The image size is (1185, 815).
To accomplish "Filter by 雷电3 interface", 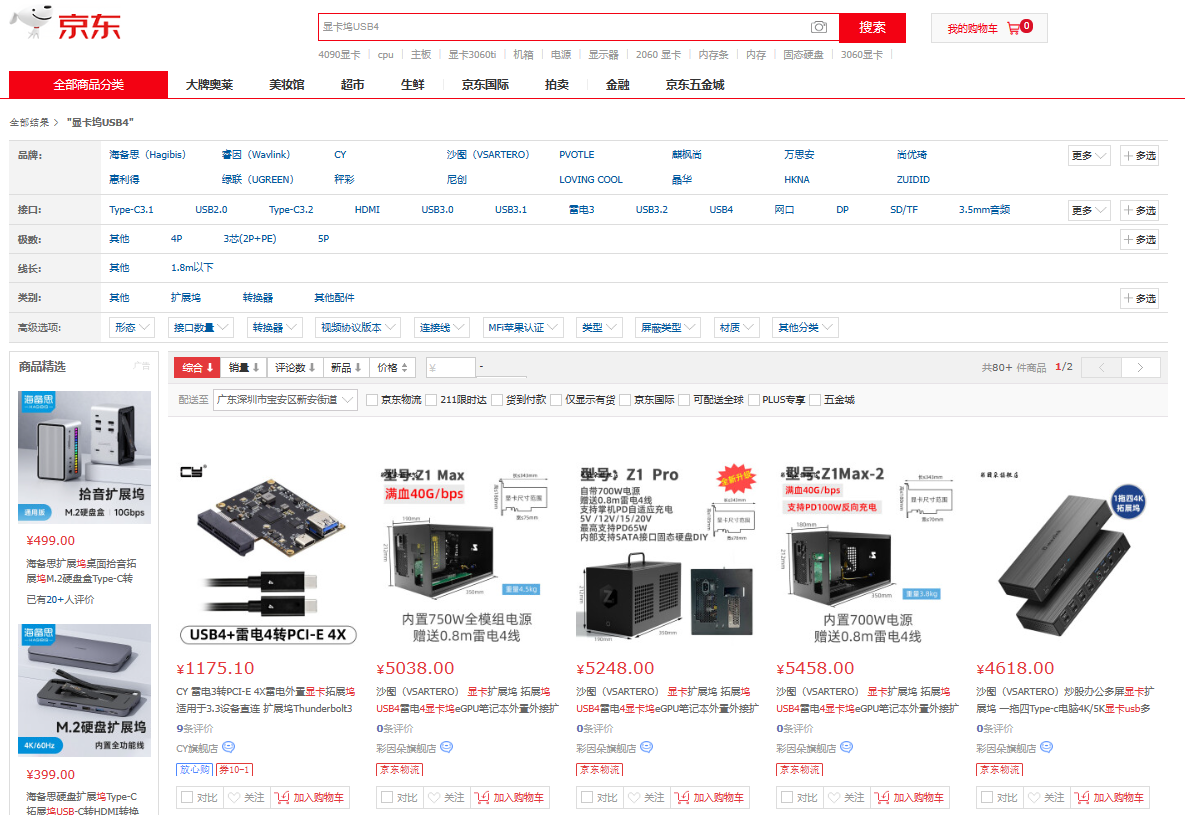I will coord(581,209).
